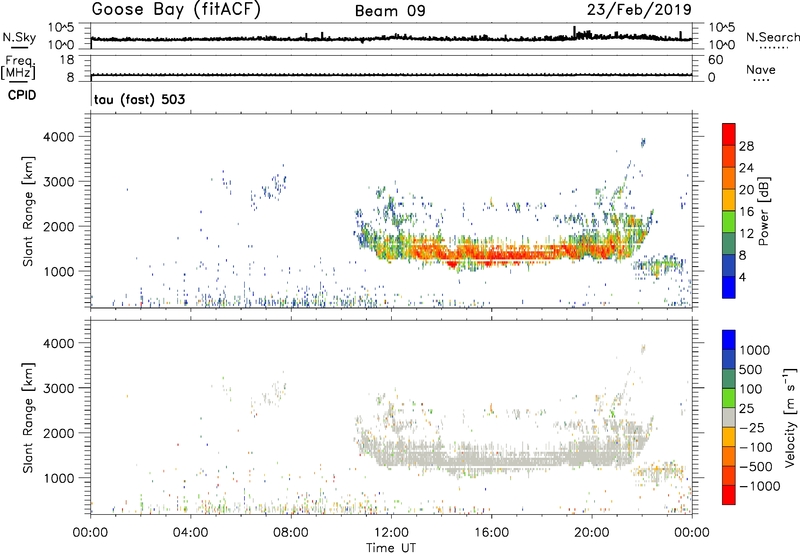Image resolution: width=800 pixels, height=554 pixels.
Task: Click the "60" tick beside Nave axis
Action: click(x=715, y=60)
